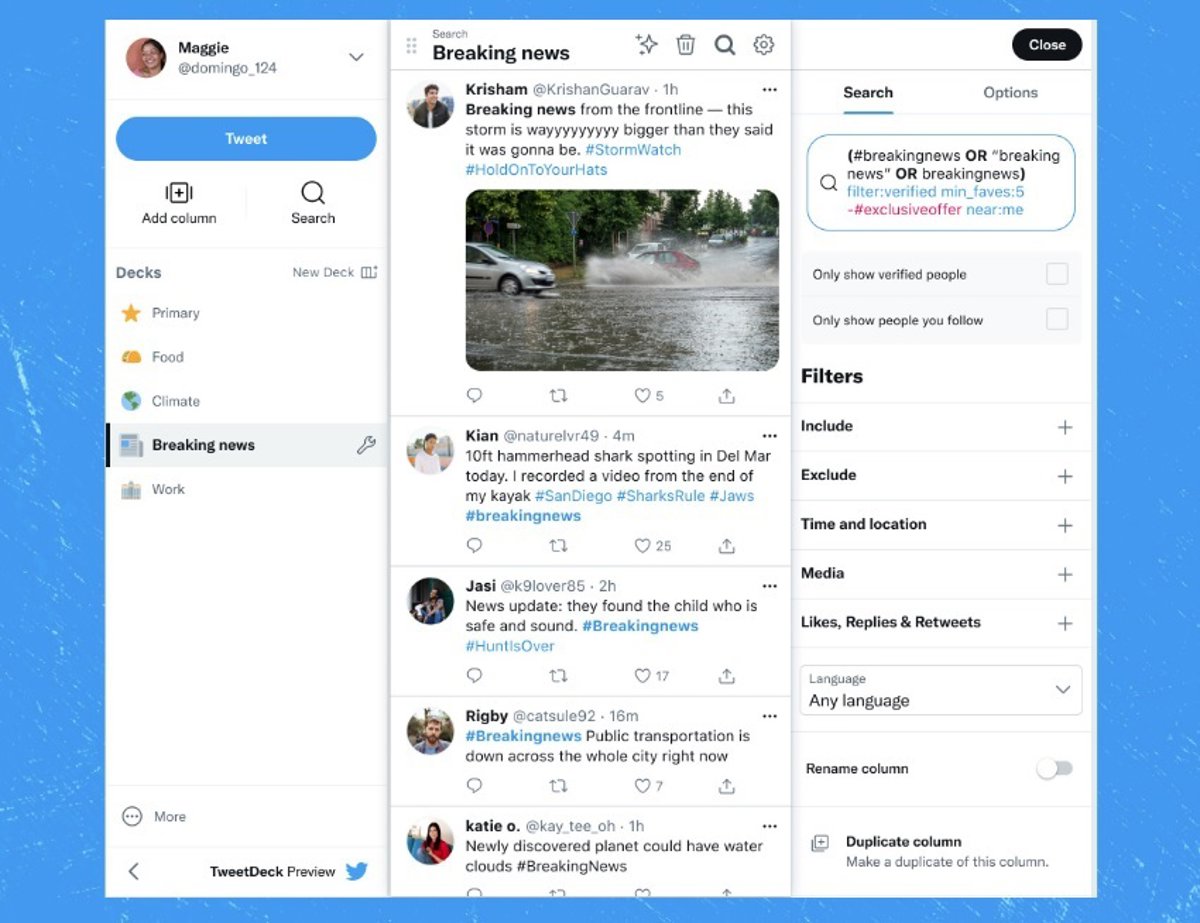The height and width of the screenshot is (923, 1200).
Task: Select the Climate deck
Action: pyautogui.click(x=176, y=401)
